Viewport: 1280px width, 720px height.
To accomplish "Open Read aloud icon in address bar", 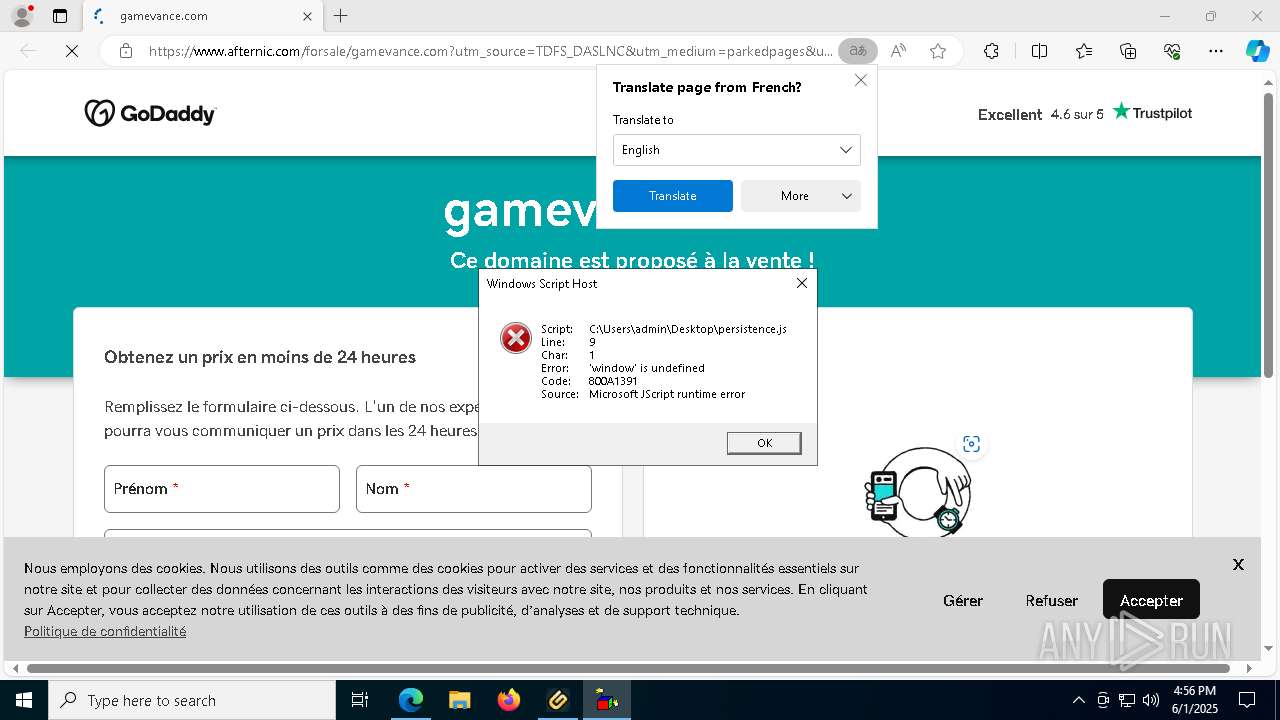I will tap(898, 51).
